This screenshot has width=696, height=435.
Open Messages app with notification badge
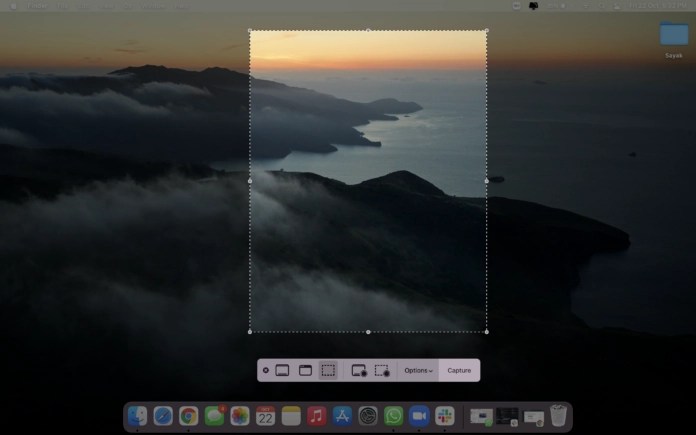(x=214, y=416)
